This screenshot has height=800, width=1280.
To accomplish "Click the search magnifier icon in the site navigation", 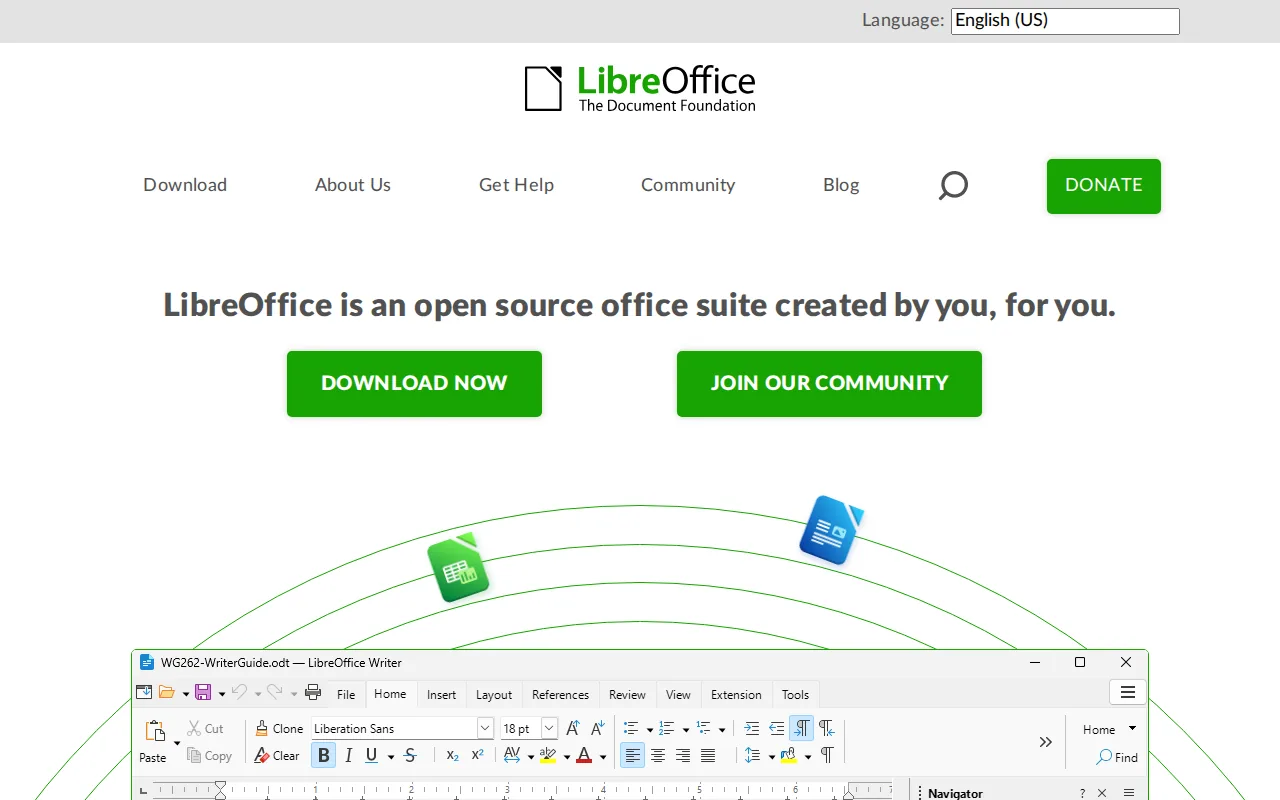I will [x=953, y=186].
